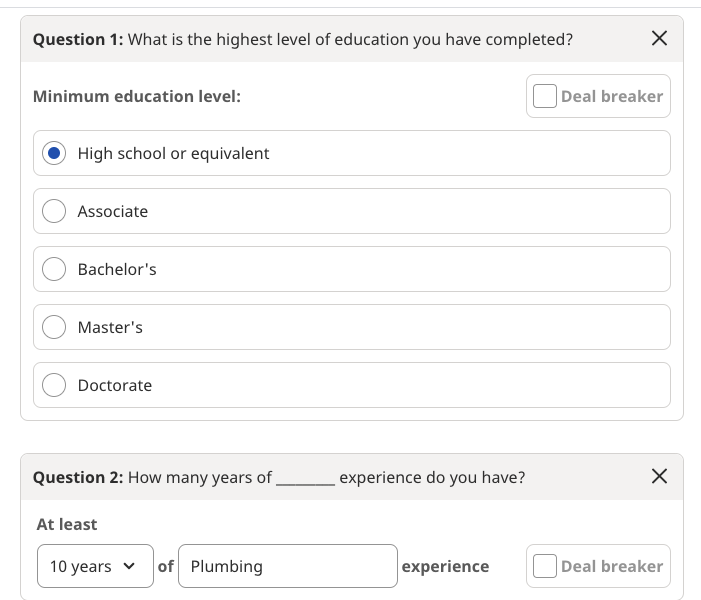Image resolution: width=701 pixels, height=600 pixels.
Task: Expand years list via the chevron arrow
Action: pyautogui.click(x=128, y=566)
